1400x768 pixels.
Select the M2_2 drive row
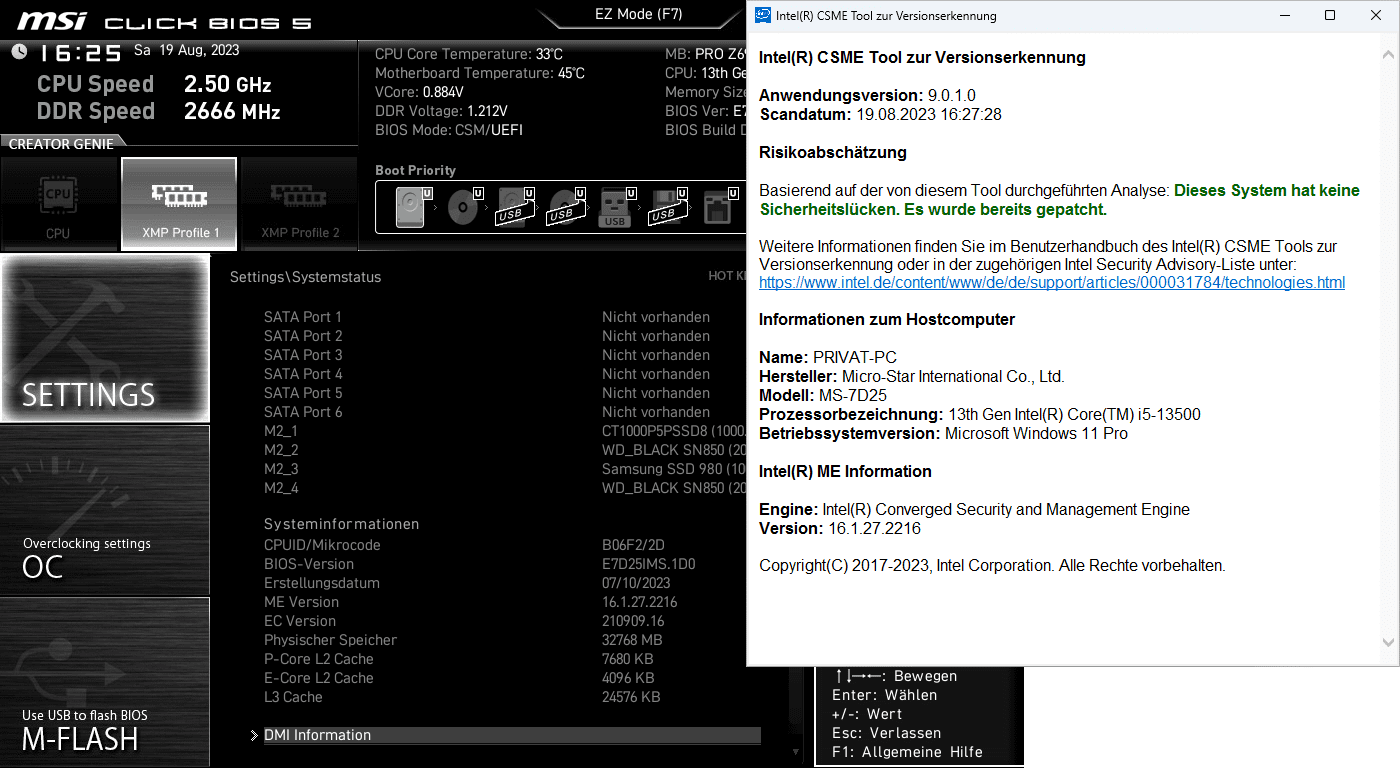[506, 450]
